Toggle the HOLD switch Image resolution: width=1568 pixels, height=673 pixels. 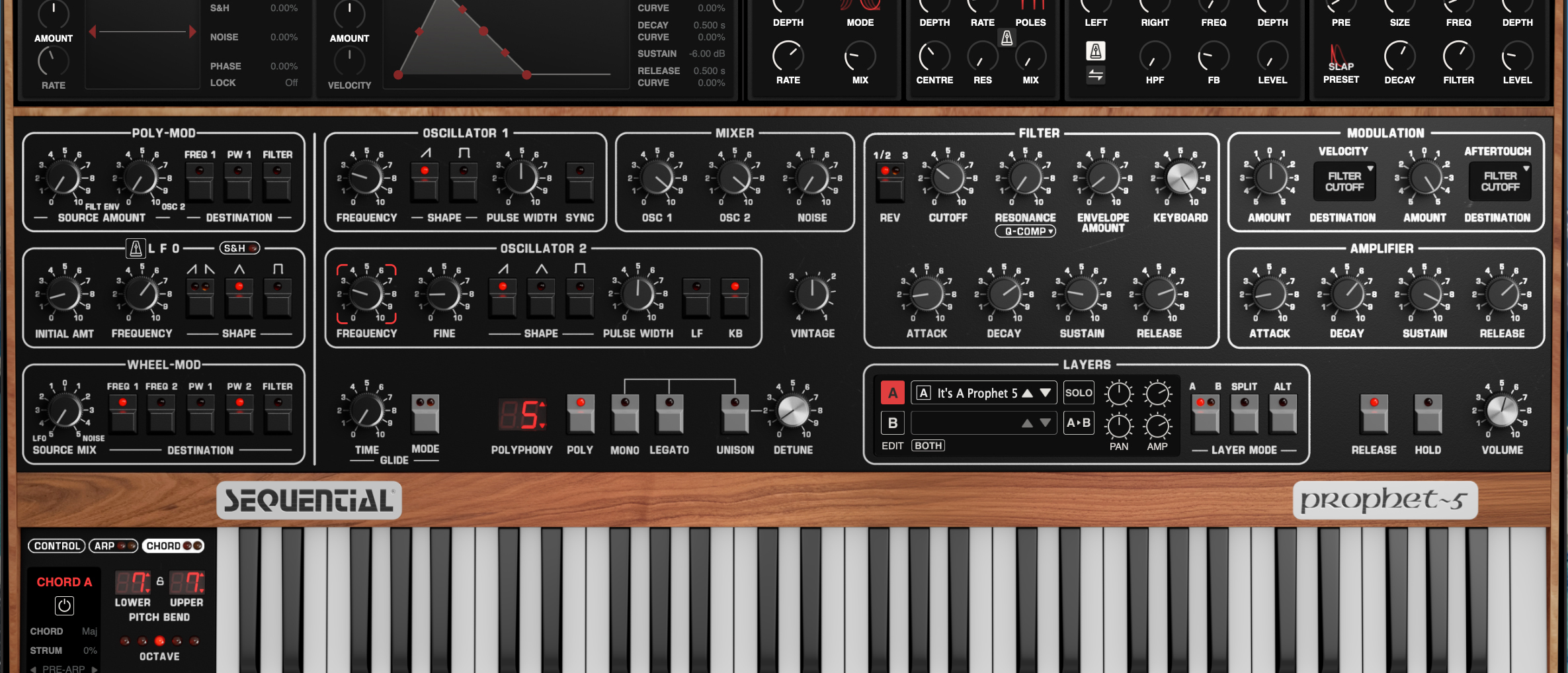[1428, 414]
